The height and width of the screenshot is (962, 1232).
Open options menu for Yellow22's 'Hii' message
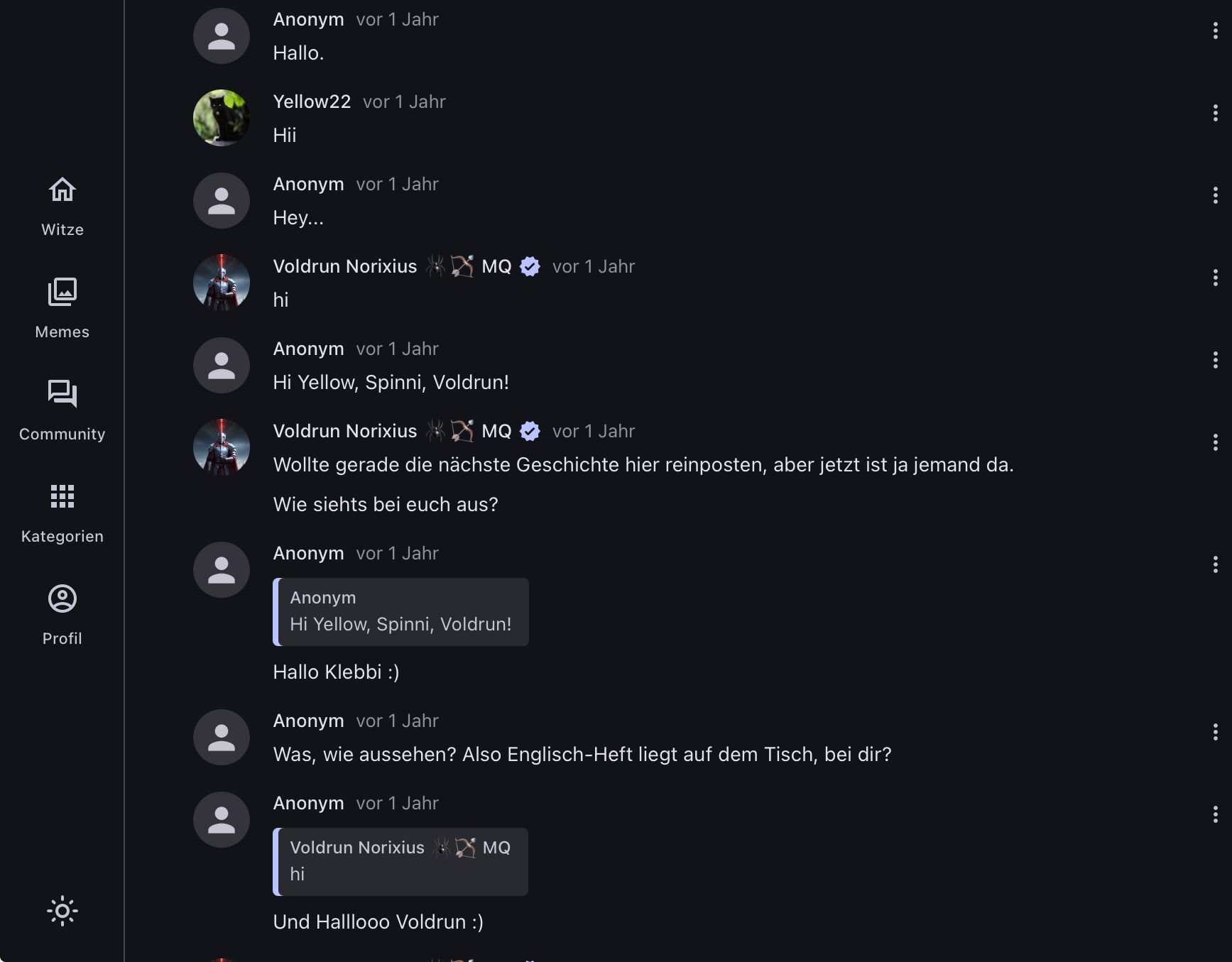(x=1215, y=113)
